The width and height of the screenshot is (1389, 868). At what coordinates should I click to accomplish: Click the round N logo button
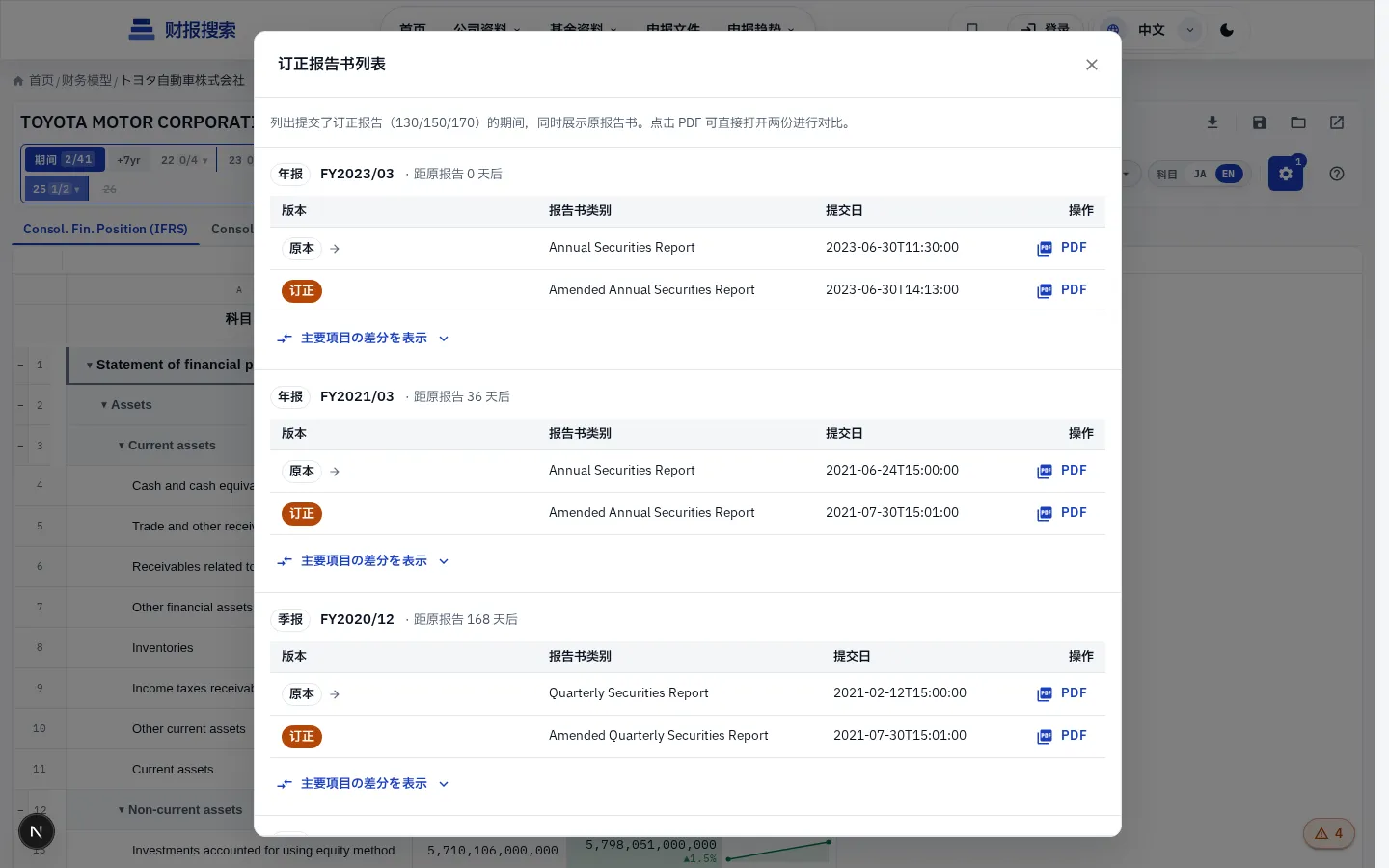pos(37,831)
